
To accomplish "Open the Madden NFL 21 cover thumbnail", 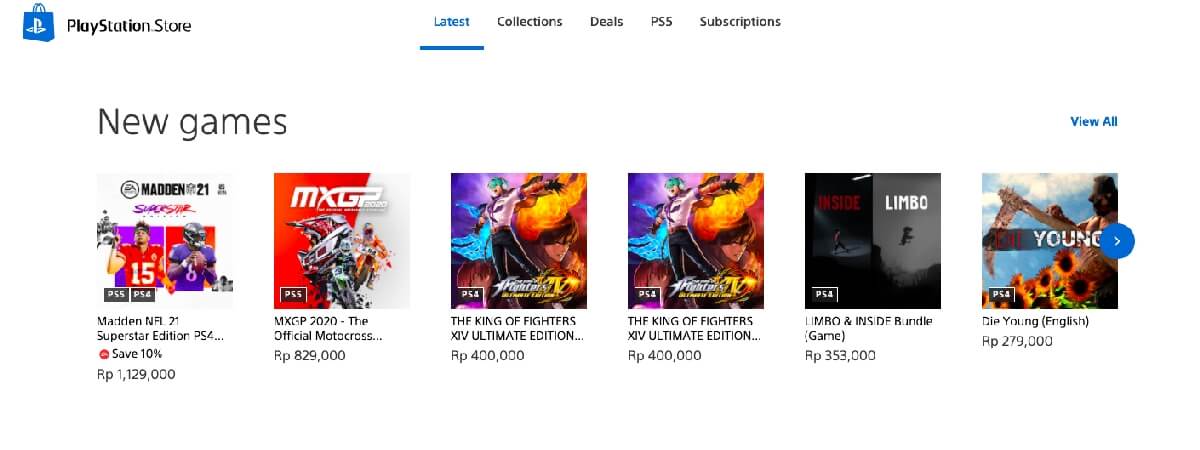I will (x=165, y=241).
